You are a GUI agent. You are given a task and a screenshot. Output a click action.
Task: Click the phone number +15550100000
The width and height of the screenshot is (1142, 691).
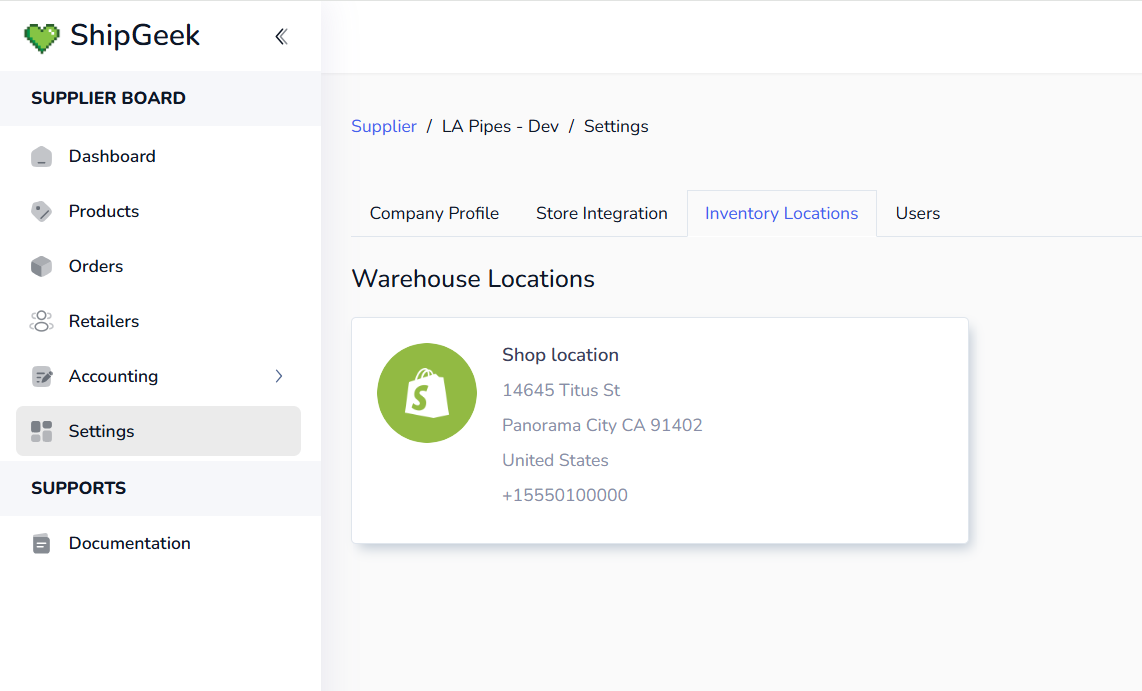click(564, 495)
